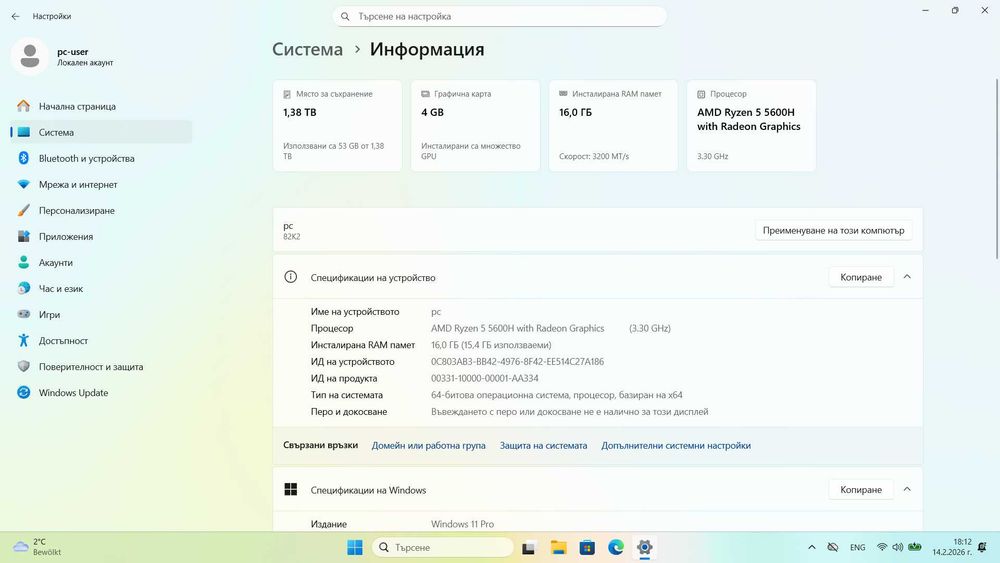Click the battery tray icon
The image size is (1000, 563).
[x=915, y=547]
